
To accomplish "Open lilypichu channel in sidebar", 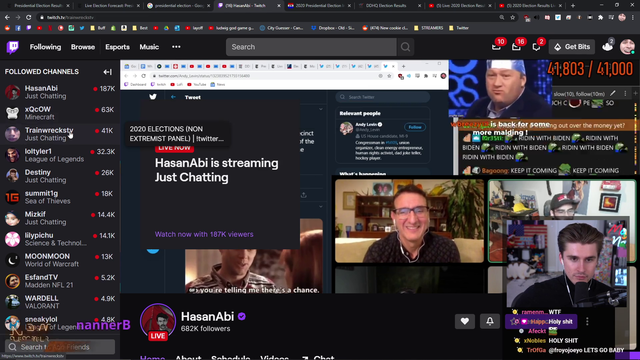I will pos(60,239).
